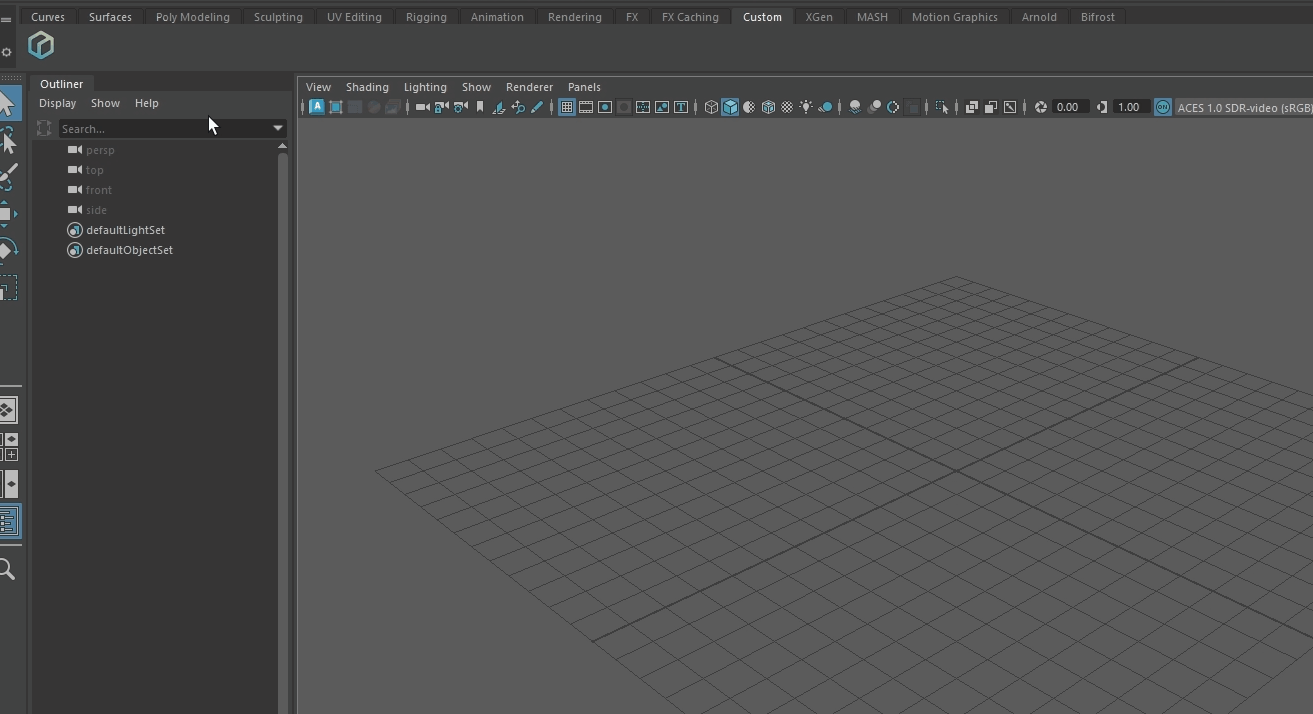Open the ACES 1.0 SDR-video view transform dropdown
Screen dimensions: 1313x714
point(1244,107)
